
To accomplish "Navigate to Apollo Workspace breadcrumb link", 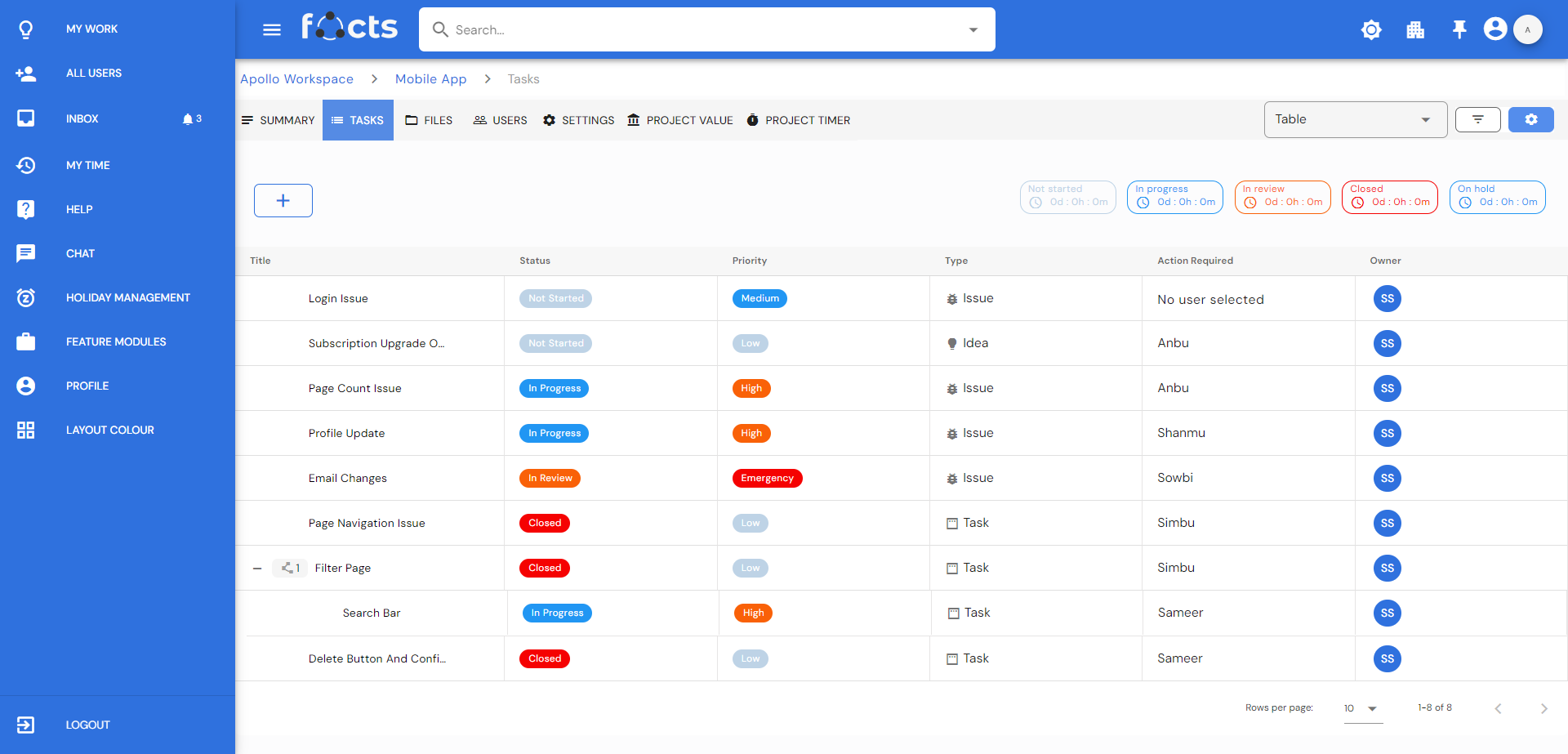I will [x=296, y=79].
